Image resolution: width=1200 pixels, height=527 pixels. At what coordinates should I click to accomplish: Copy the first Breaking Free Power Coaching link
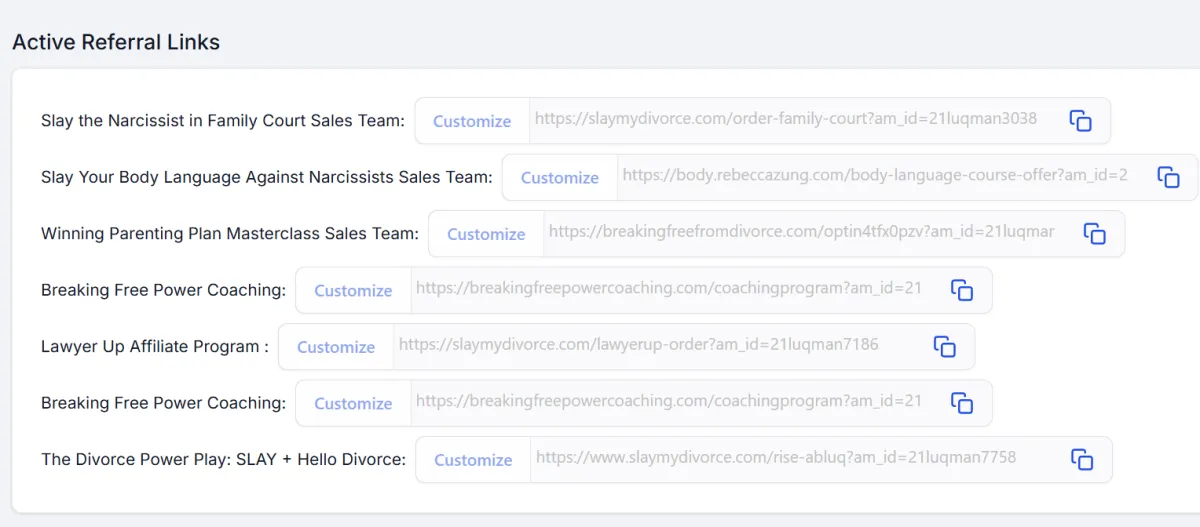point(962,290)
